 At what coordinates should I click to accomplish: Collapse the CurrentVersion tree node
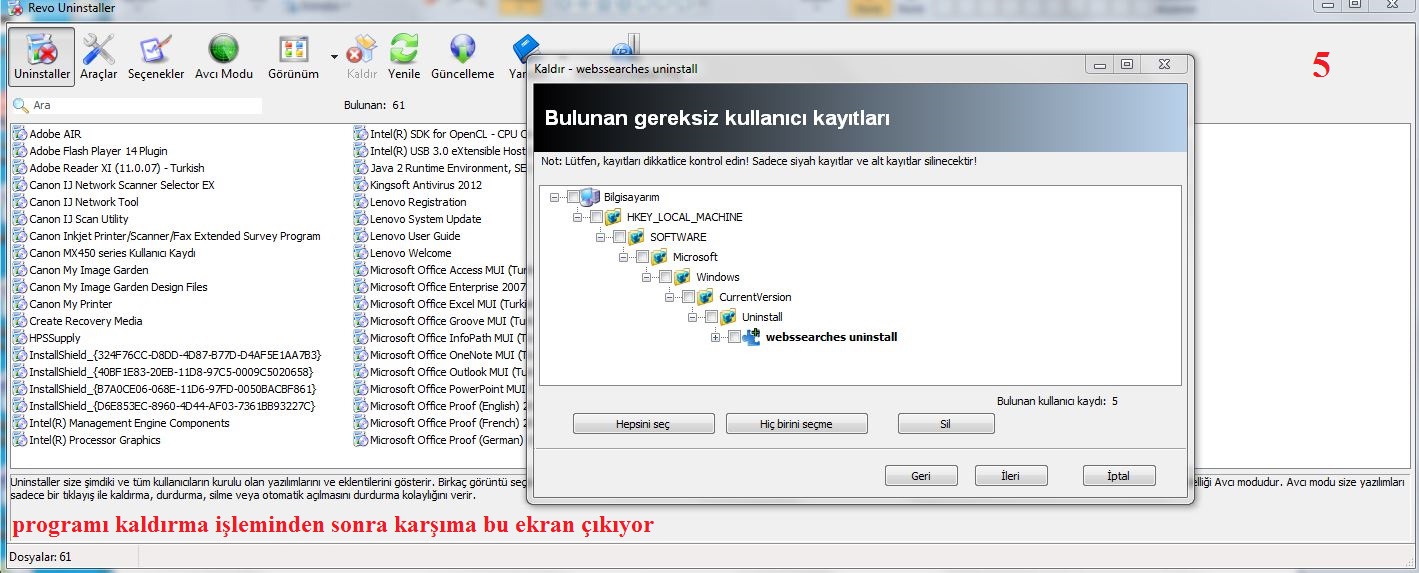669,297
